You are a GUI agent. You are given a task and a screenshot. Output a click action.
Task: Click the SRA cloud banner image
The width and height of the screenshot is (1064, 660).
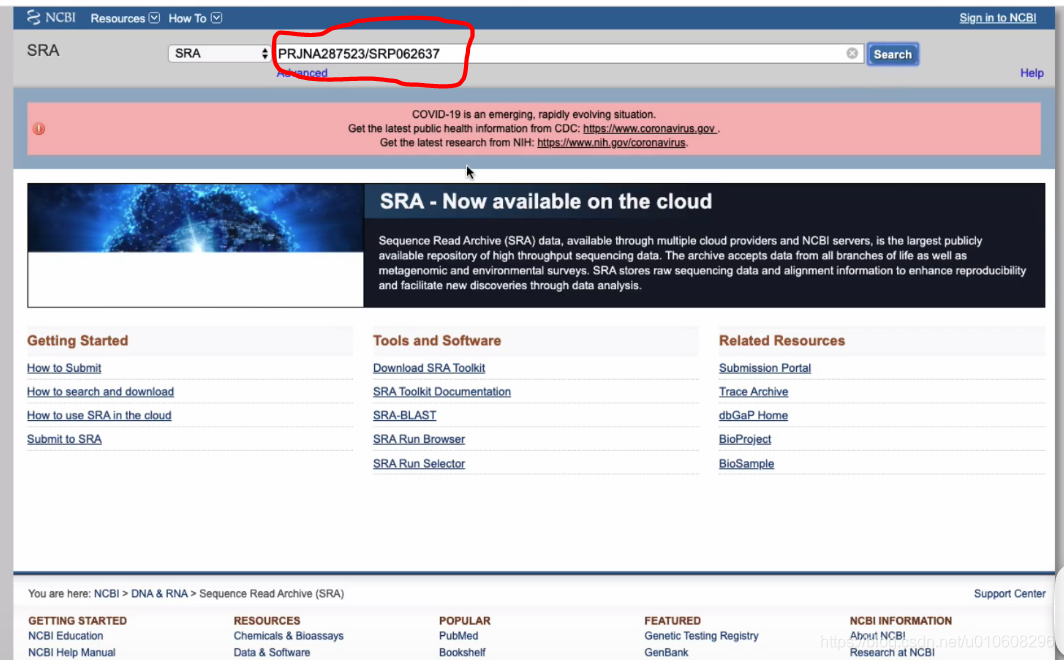click(x=195, y=218)
